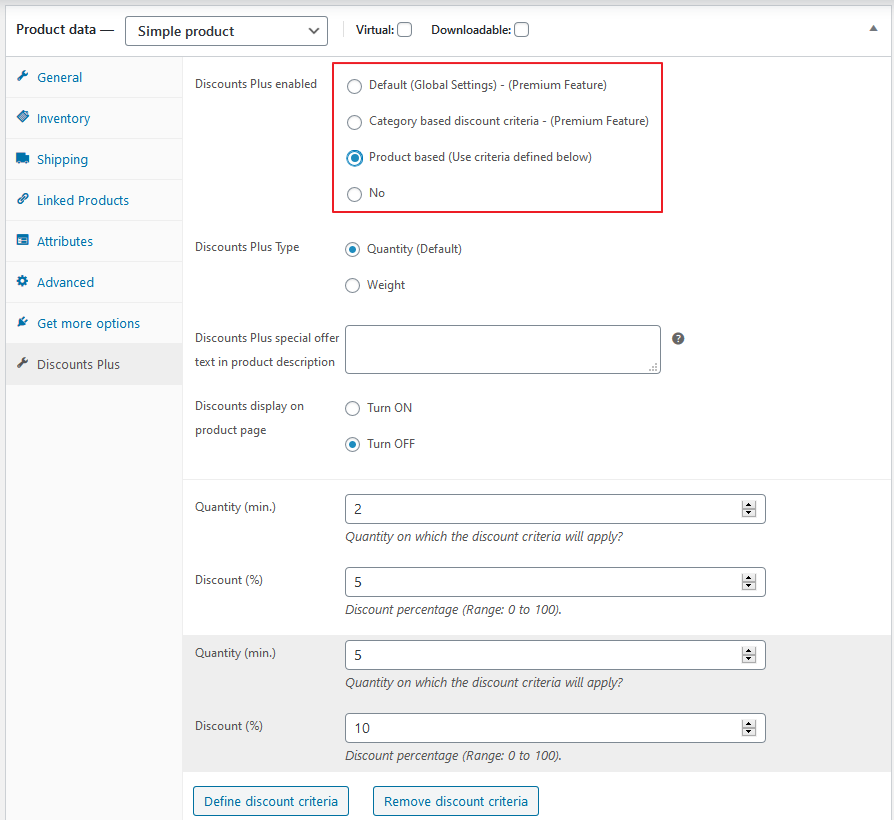Click second Discount (%) field showing 10
Viewport: 894px width, 820px height.
click(555, 728)
